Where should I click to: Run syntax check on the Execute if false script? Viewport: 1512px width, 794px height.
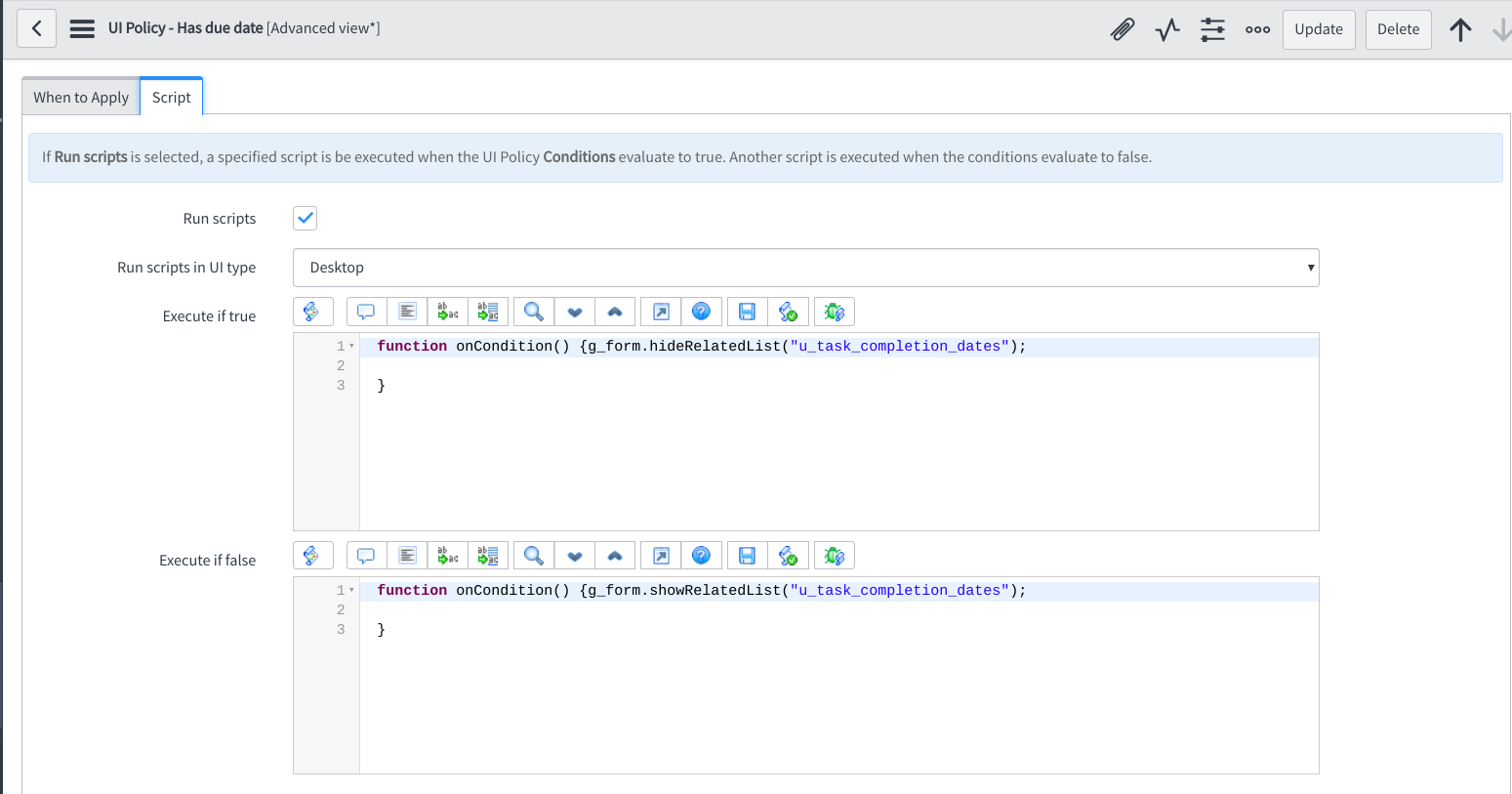pyautogui.click(x=788, y=555)
